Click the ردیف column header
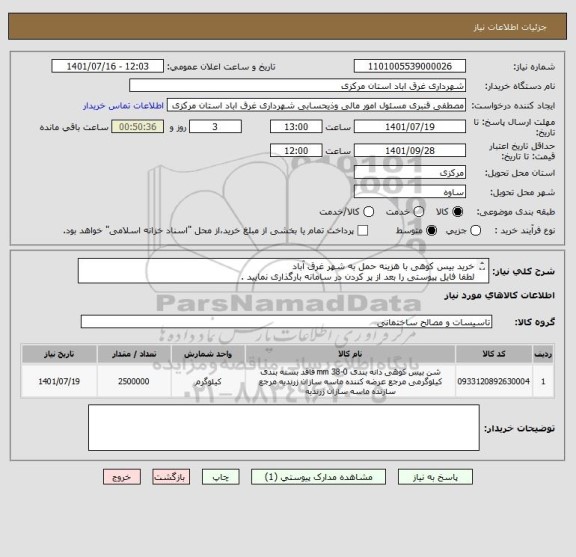 tap(543, 354)
